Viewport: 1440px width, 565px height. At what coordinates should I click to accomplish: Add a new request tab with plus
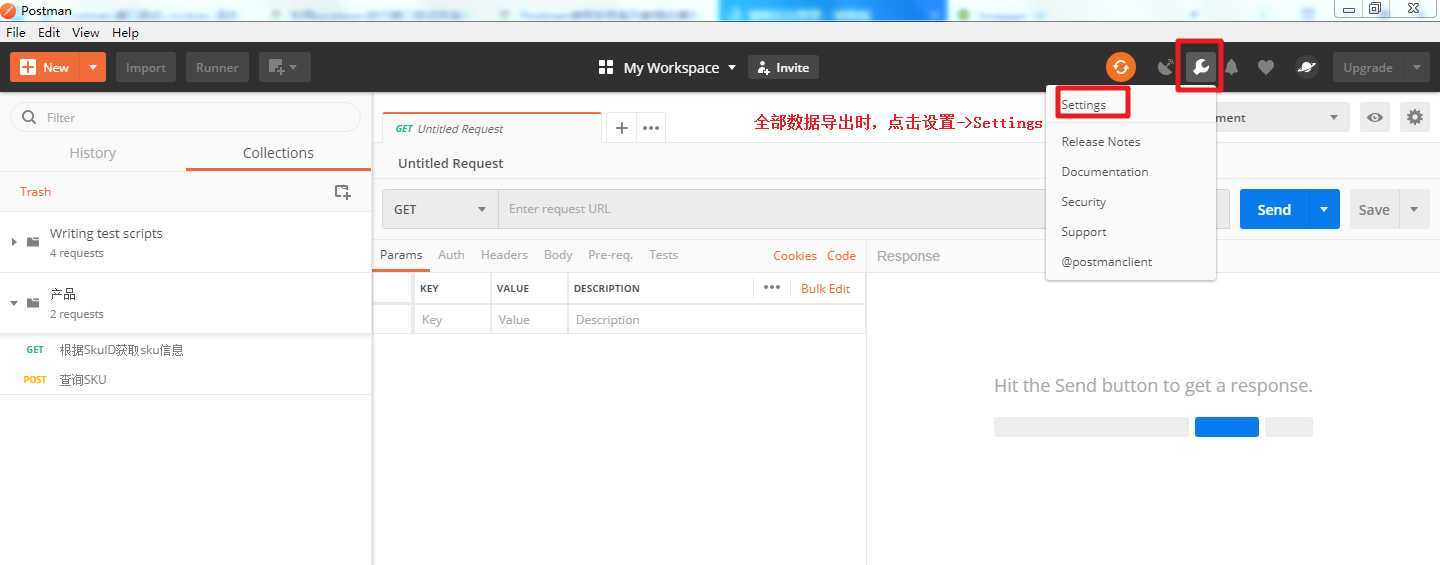(x=621, y=128)
